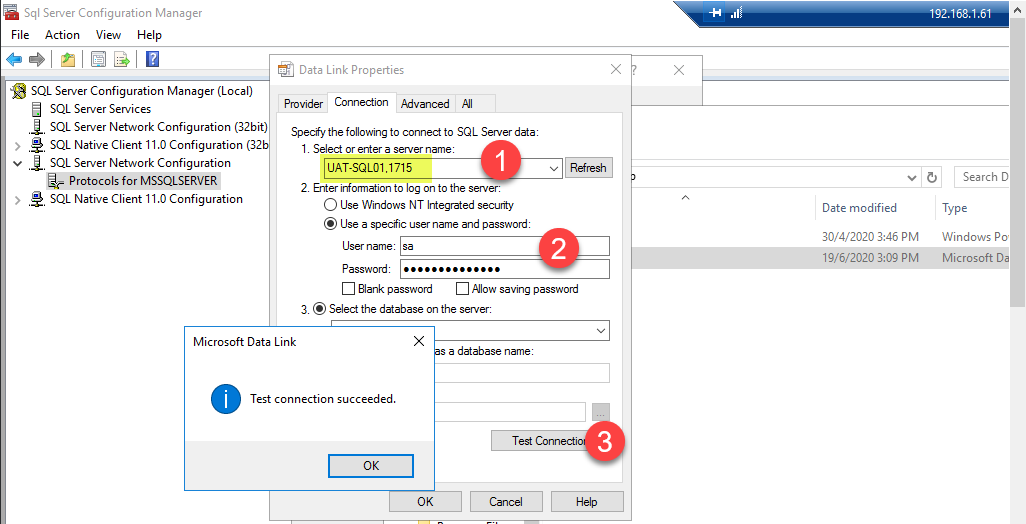1026x524 pixels.
Task: Click the signal strength icon on connection bar
Action: [x=735, y=13]
